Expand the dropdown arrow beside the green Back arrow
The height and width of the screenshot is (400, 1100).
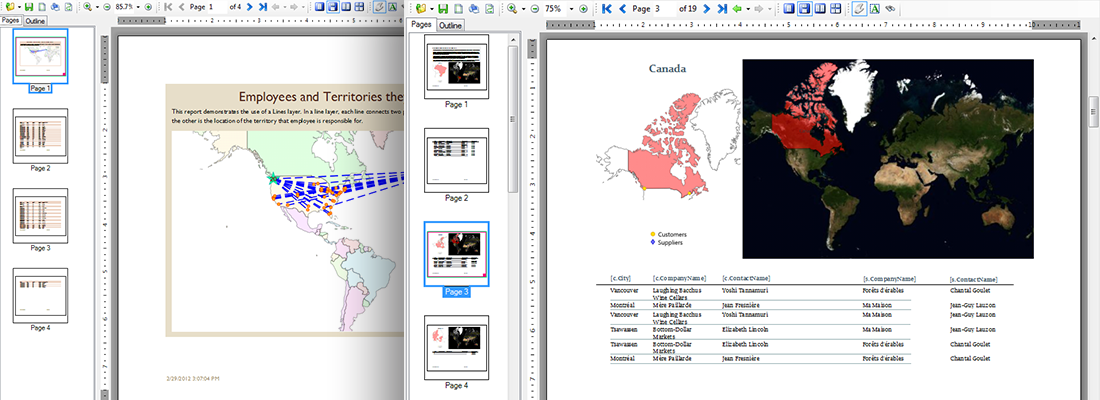[x=748, y=8]
